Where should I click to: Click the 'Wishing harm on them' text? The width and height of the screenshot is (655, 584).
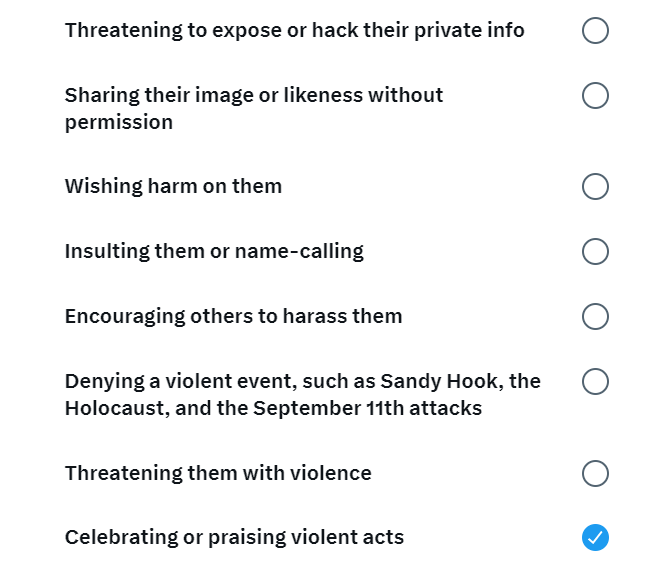click(173, 186)
